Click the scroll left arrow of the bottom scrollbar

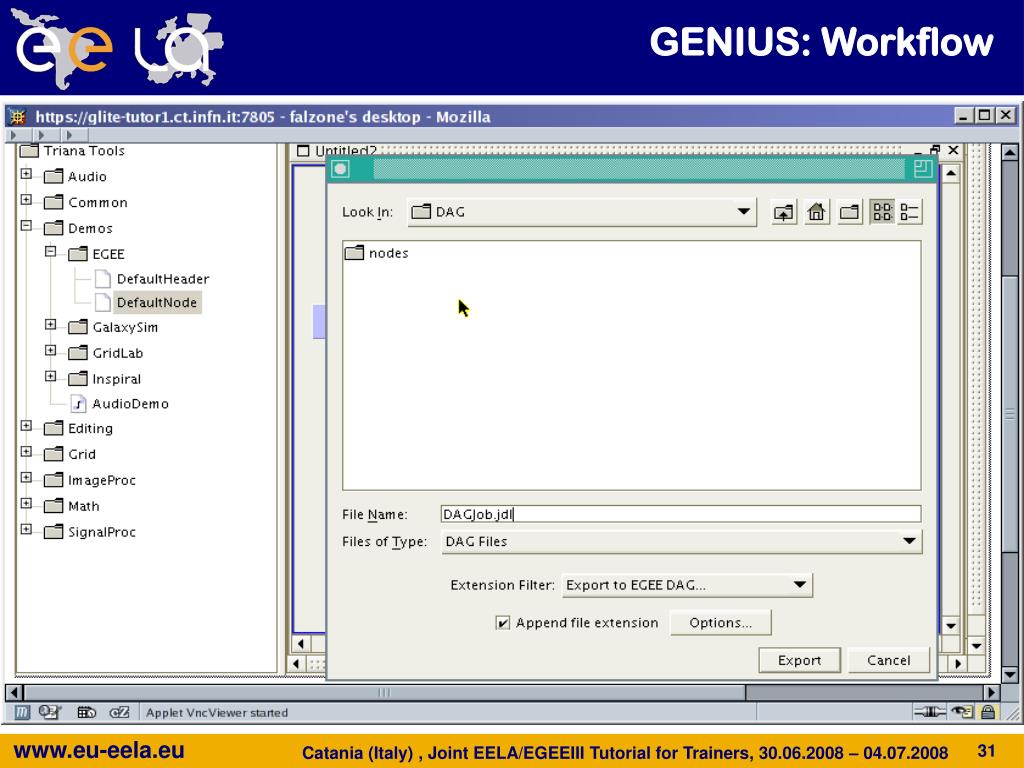[x=14, y=692]
